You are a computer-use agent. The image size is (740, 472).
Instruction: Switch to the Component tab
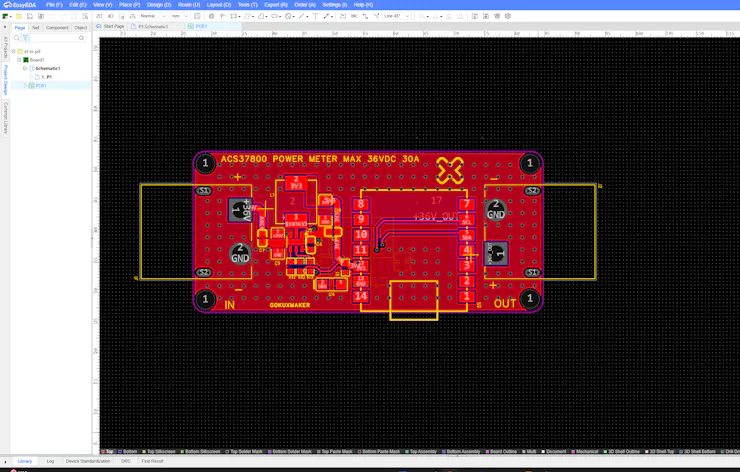coord(57,28)
